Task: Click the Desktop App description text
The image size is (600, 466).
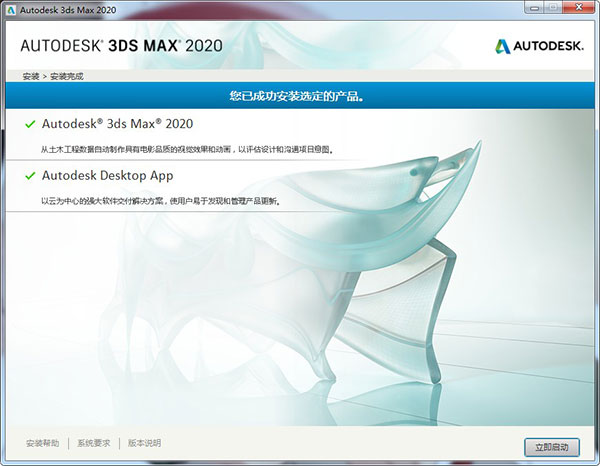Action: (160, 201)
